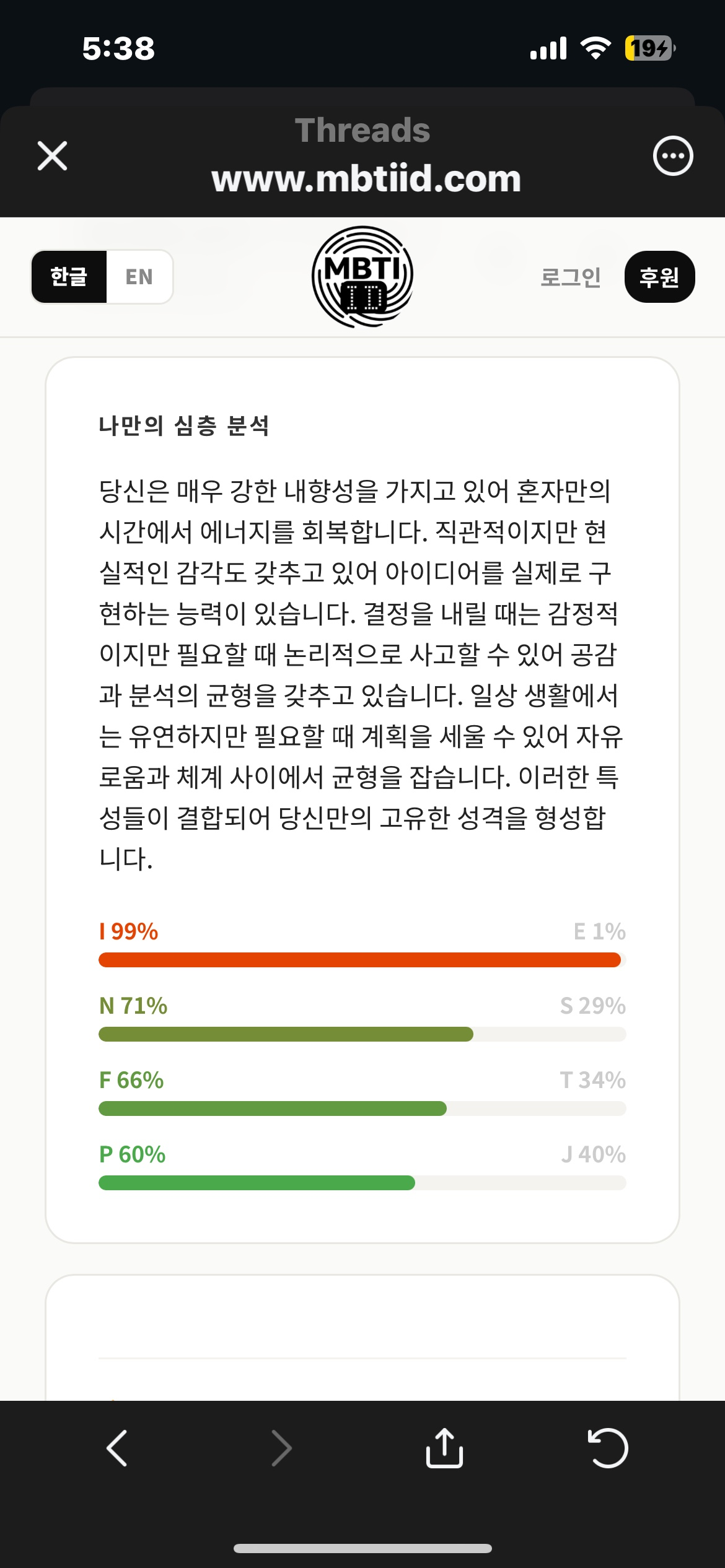Image resolution: width=725 pixels, height=1568 pixels.
Task: Switch language to 한글
Action: (x=69, y=277)
